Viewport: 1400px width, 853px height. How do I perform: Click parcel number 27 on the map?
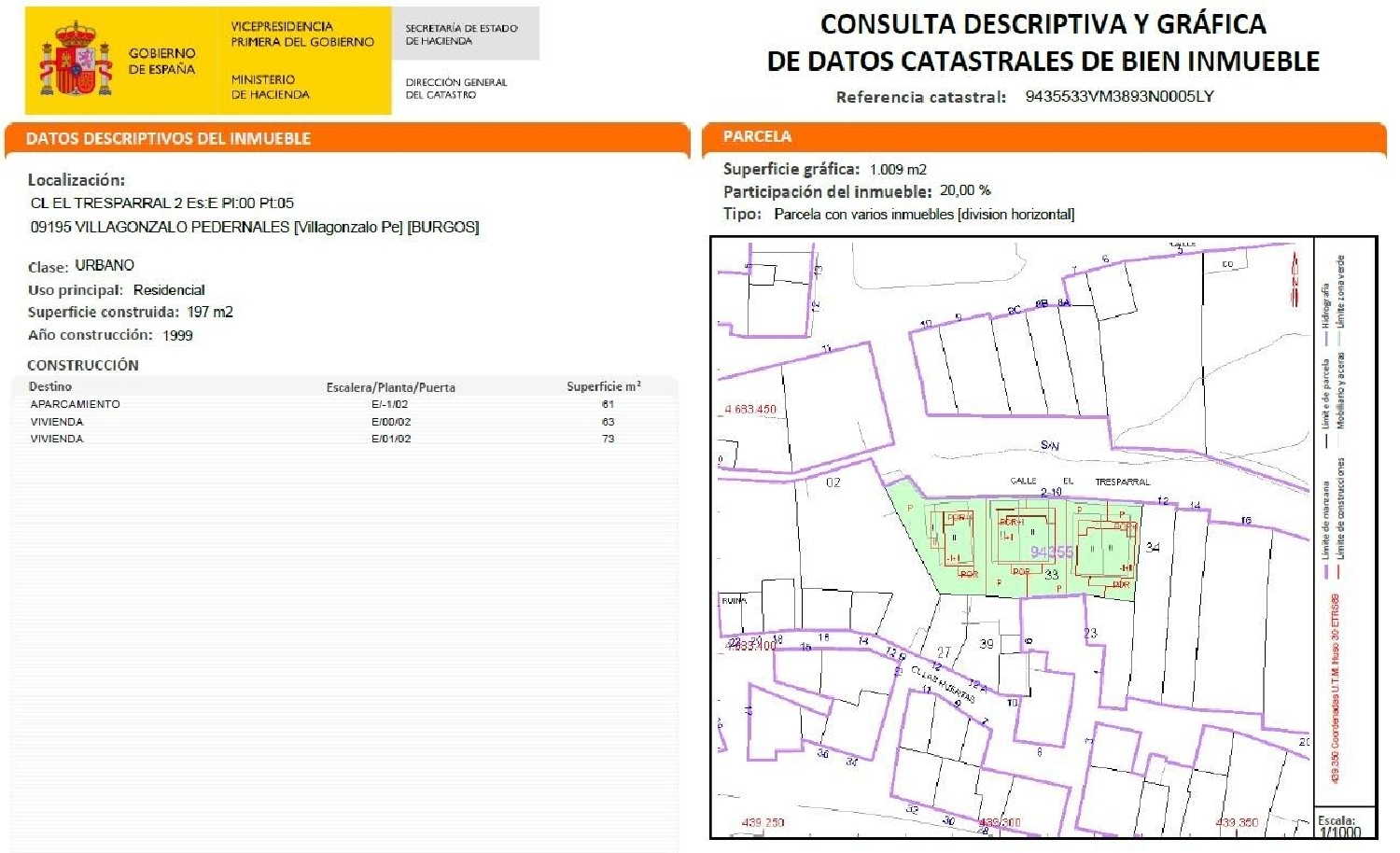pyautogui.click(x=944, y=652)
